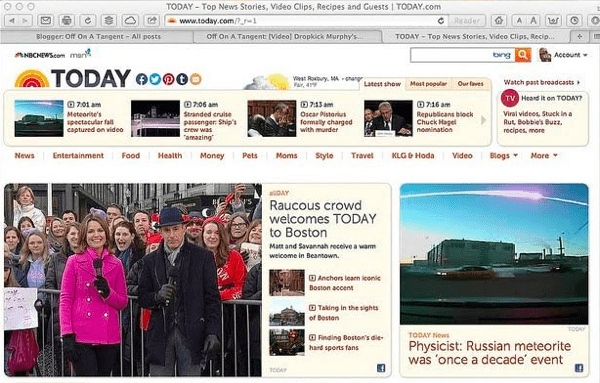This screenshot has width=600, height=383.
Task: Open TODAY's Facebook page icon
Action: pos(142,79)
